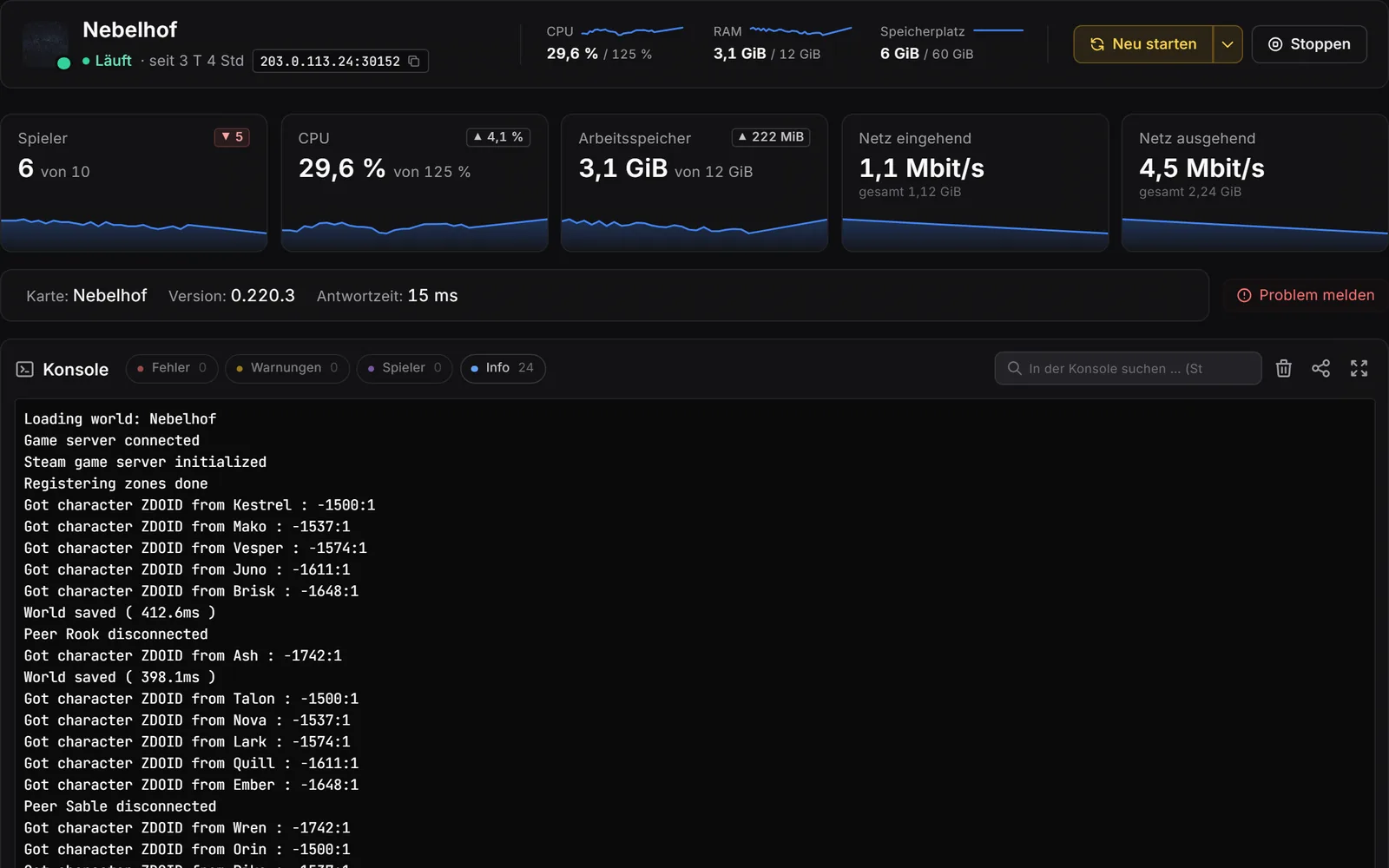
Task: Clear the console with the trash icon
Action: [1283, 368]
